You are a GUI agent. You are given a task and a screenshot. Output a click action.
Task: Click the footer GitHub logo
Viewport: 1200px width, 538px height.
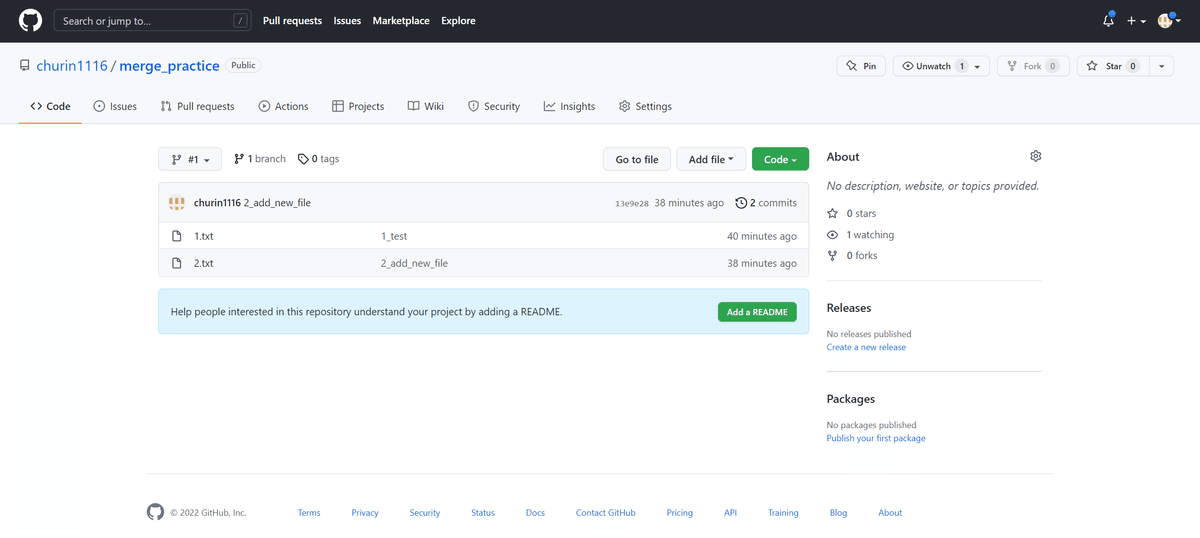[155, 512]
